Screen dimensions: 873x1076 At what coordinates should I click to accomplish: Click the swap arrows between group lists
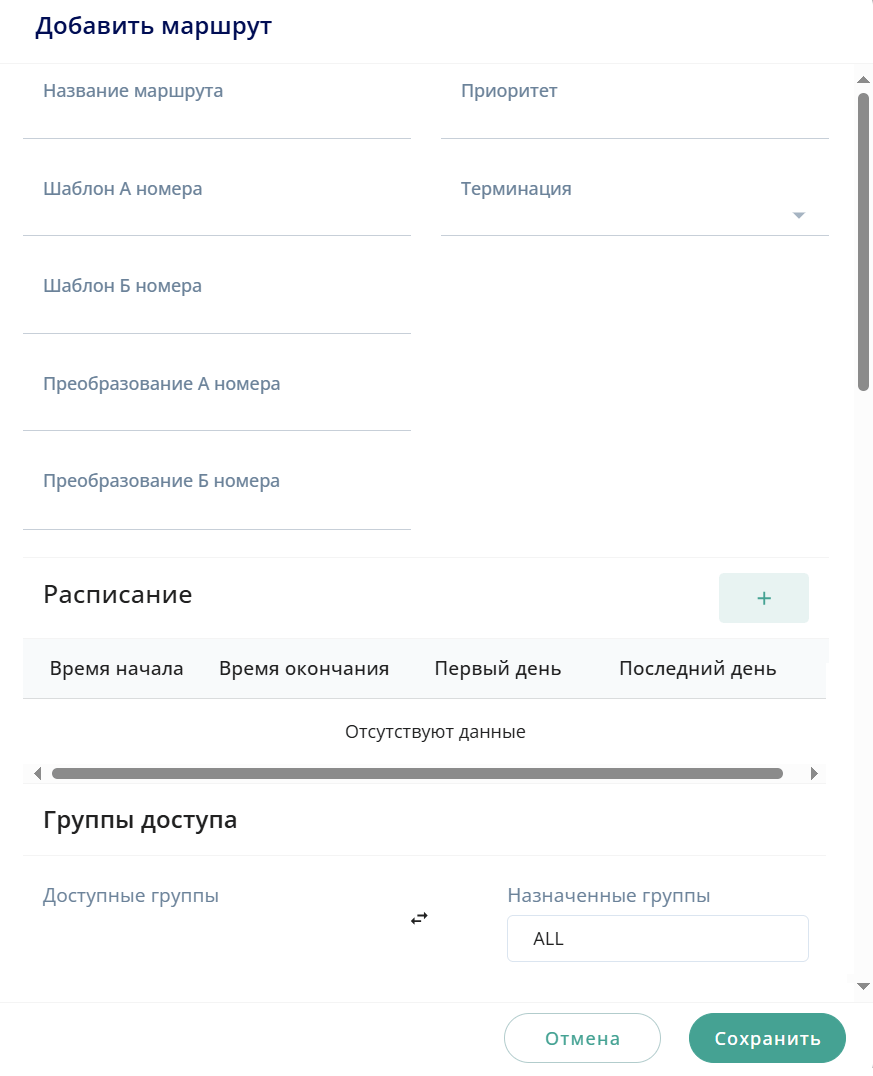[419, 917]
